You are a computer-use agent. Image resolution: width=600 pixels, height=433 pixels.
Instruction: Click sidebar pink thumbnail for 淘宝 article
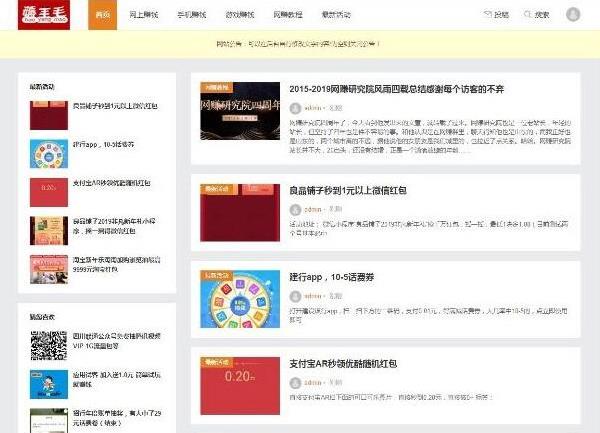(49, 269)
